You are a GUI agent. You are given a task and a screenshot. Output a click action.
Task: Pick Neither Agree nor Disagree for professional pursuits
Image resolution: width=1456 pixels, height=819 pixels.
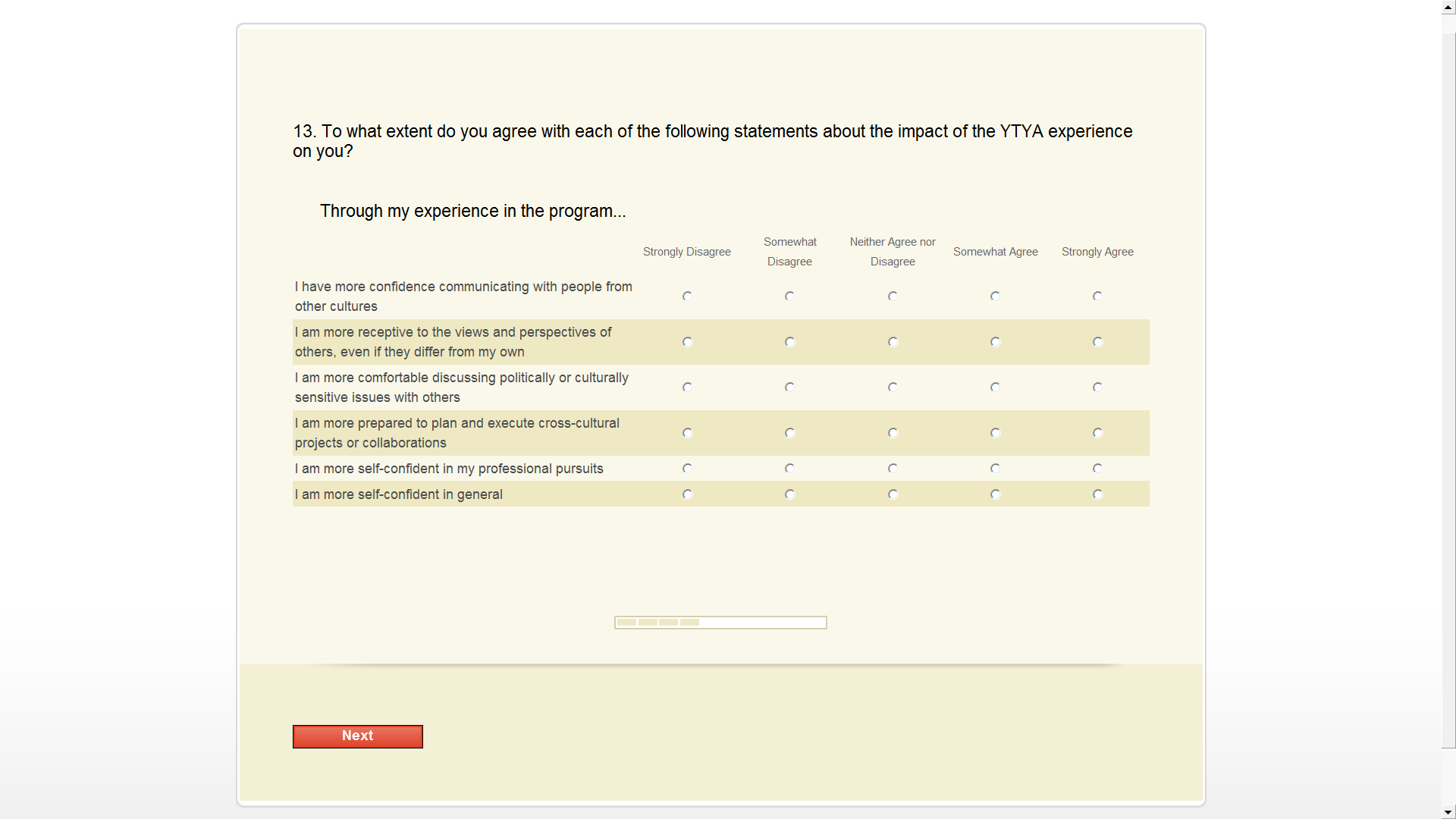click(x=893, y=469)
